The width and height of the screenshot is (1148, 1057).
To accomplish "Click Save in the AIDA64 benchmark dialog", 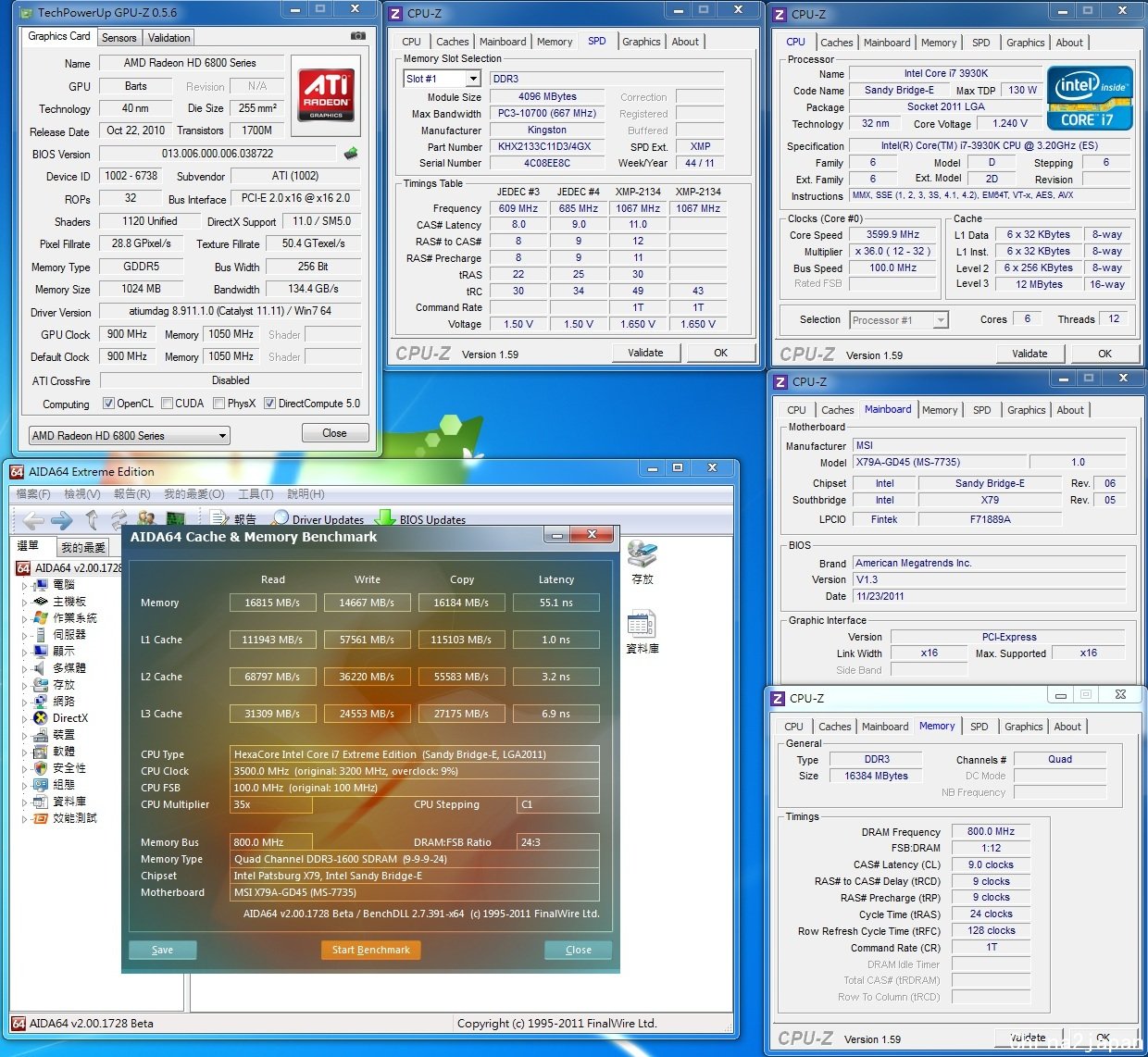I will pos(162,950).
